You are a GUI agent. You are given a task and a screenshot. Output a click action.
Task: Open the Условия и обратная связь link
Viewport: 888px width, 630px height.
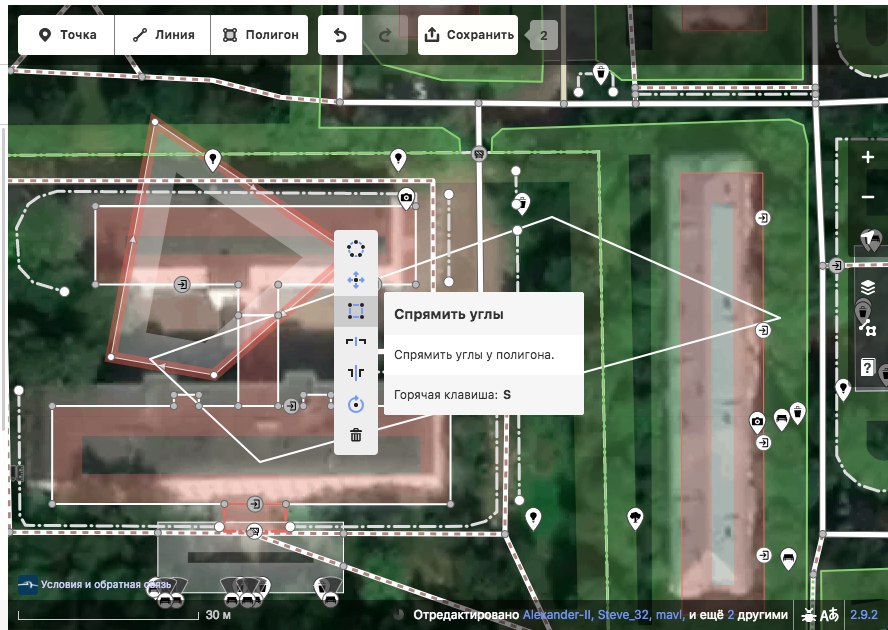click(105, 584)
